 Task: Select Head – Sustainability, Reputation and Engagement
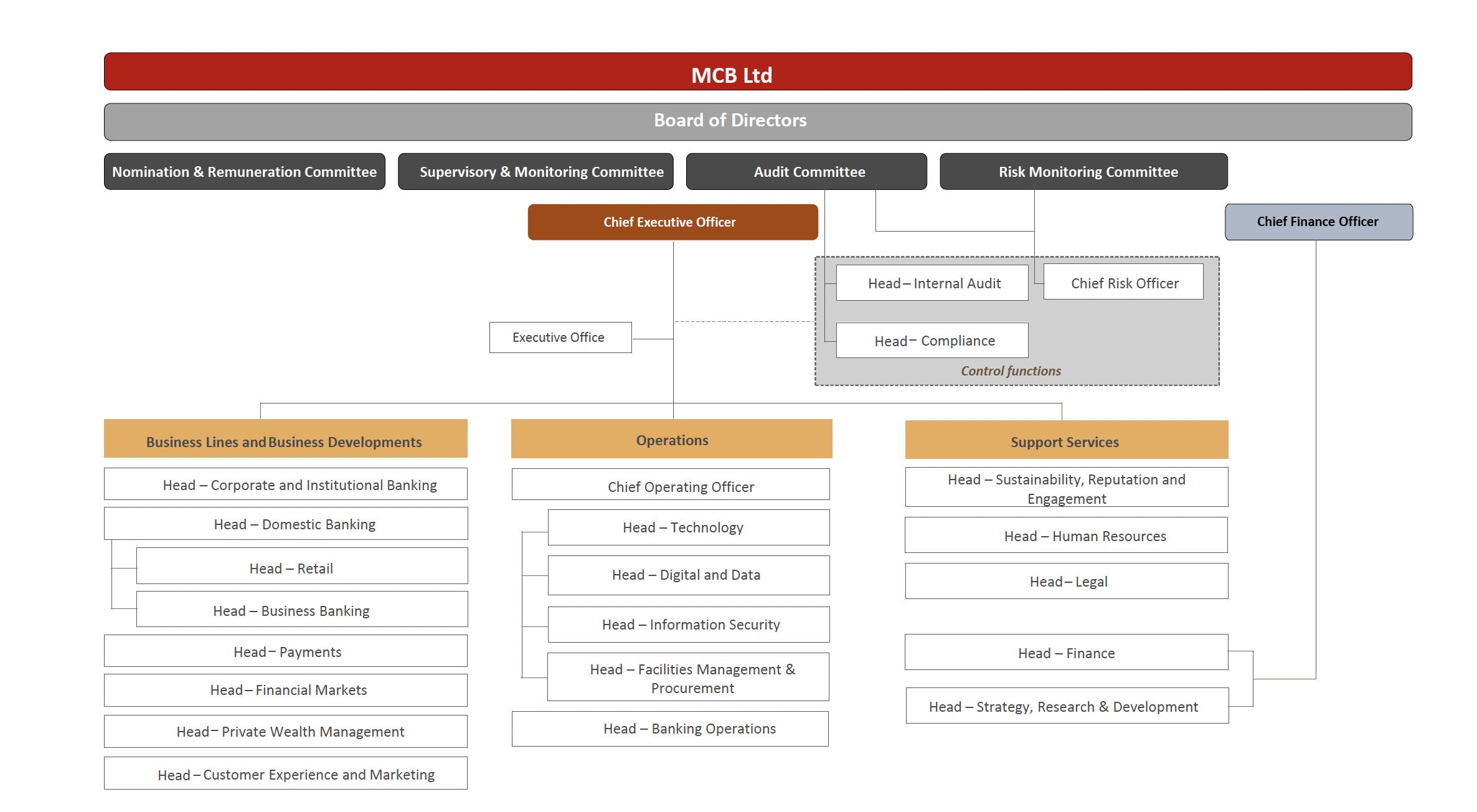point(1067,487)
